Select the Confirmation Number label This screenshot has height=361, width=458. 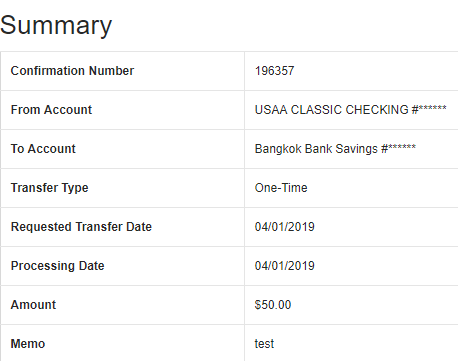pyautogui.click(x=72, y=71)
